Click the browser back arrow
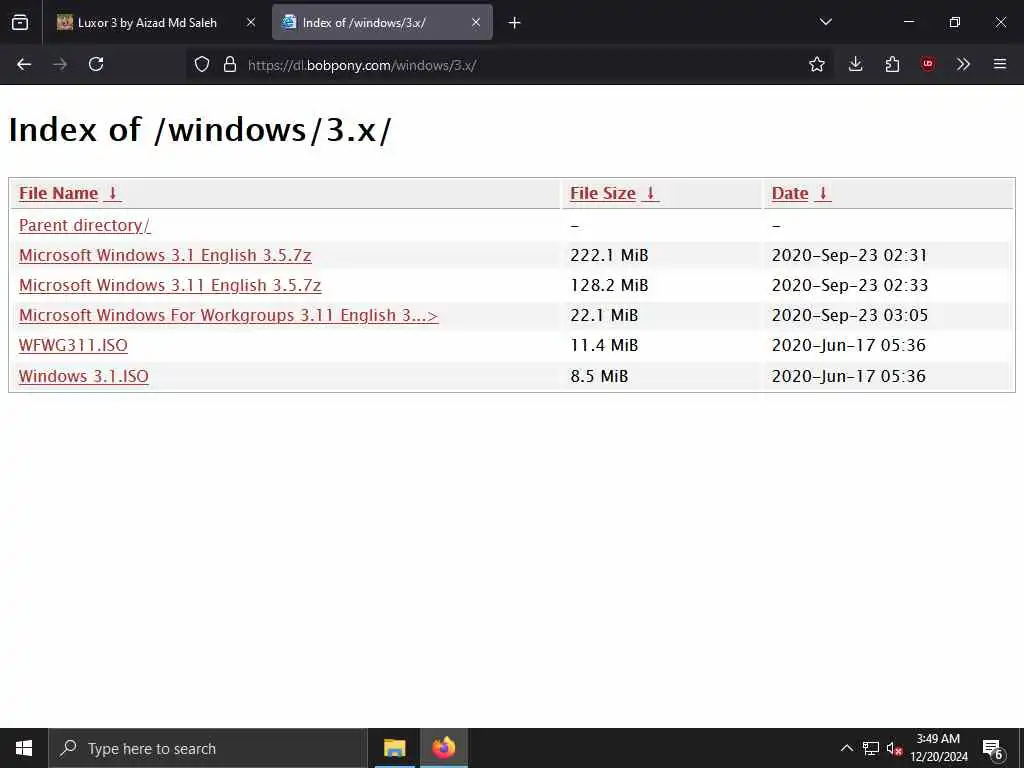 (x=24, y=64)
